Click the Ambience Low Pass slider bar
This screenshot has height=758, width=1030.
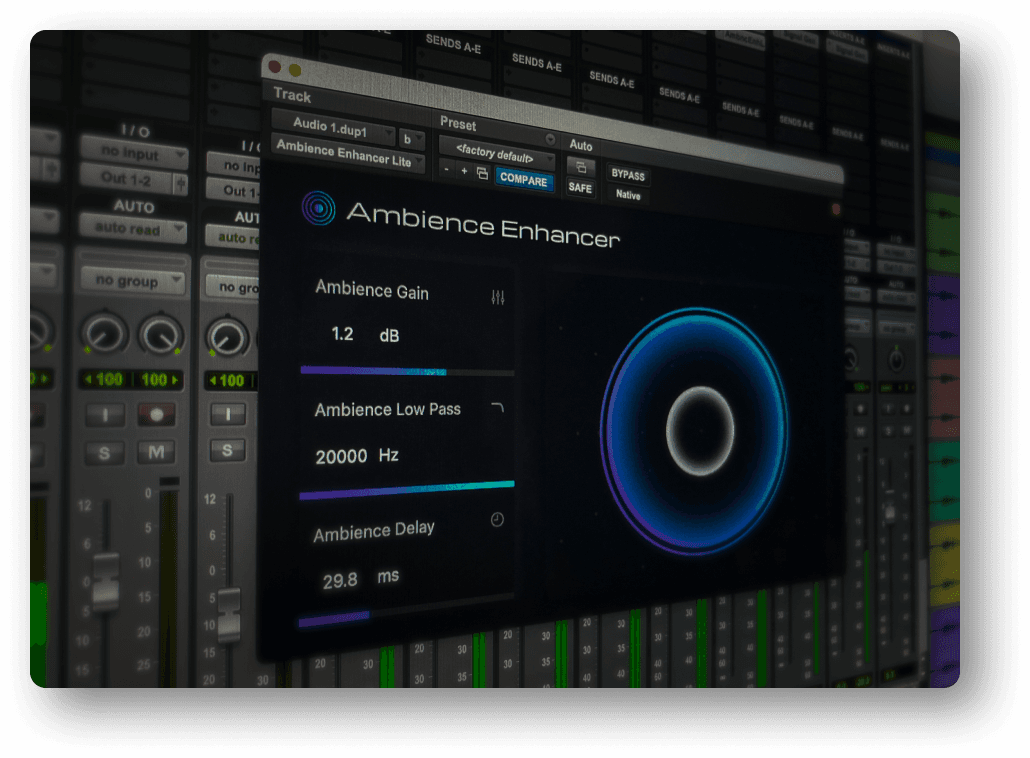407,490
